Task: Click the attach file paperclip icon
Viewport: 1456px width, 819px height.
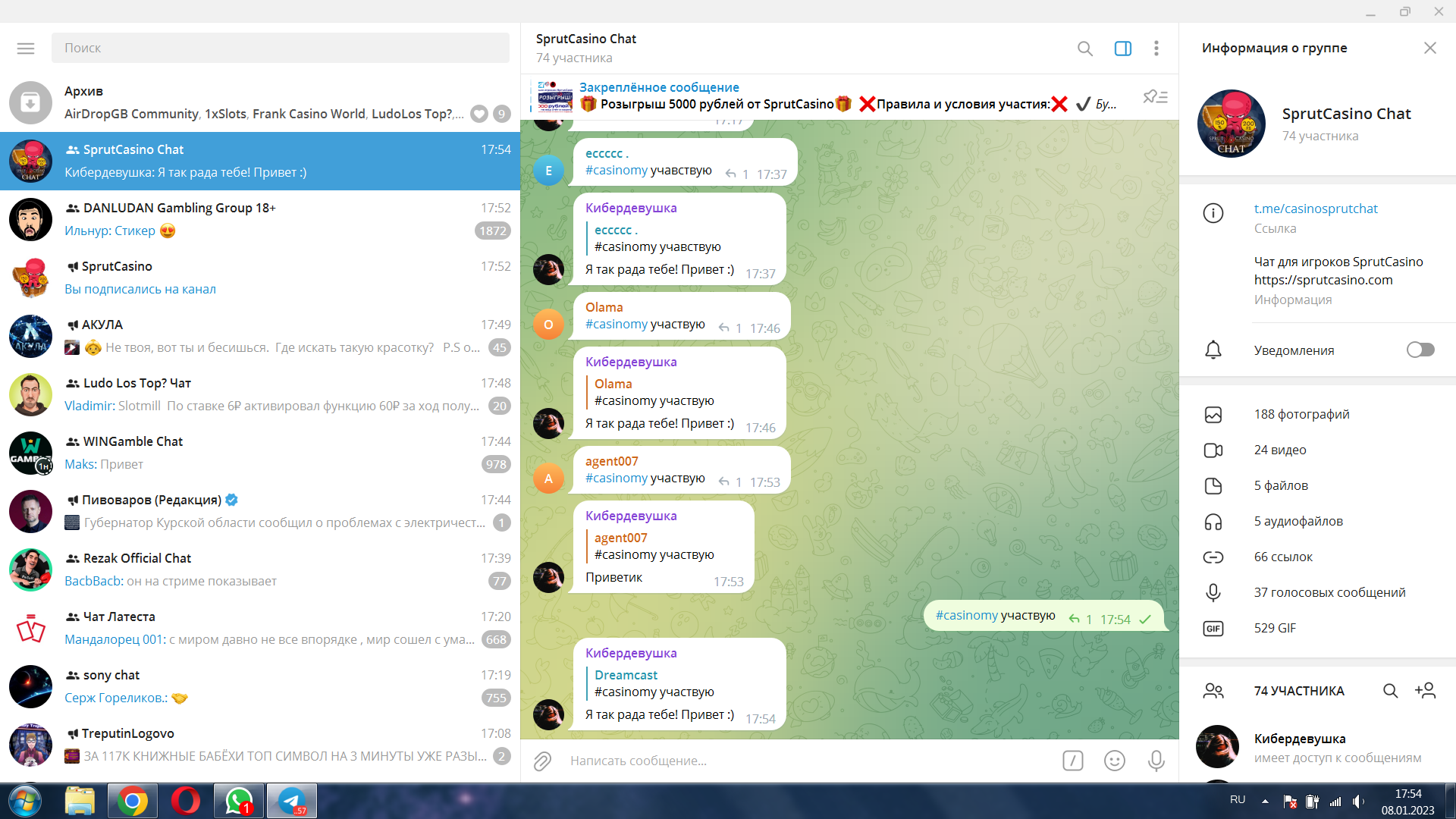Action: tap(542, 761)
